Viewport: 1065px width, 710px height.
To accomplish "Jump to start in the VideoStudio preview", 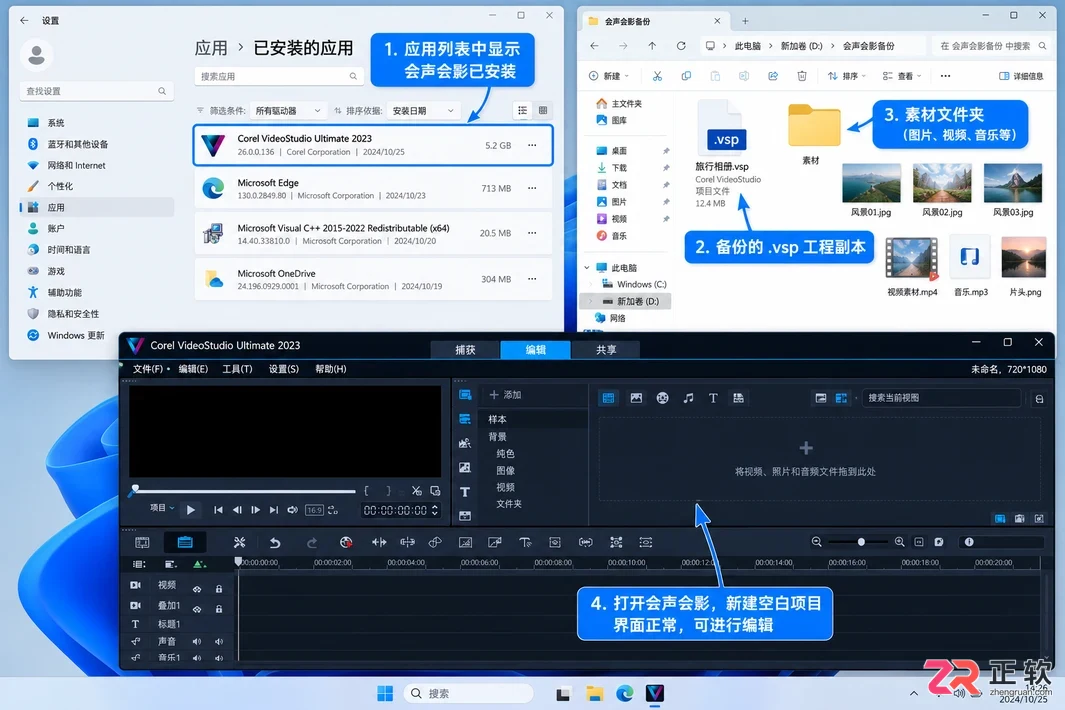I will (x=218, y=510).
